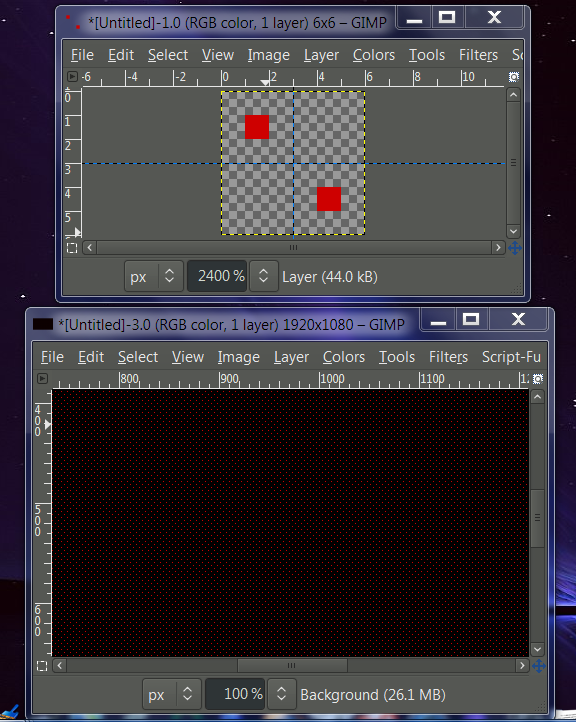
Task: Click horizontal scrollbar right arrow in 1920x1080 window
Action: pyautogui.click(x=522, y=665)
